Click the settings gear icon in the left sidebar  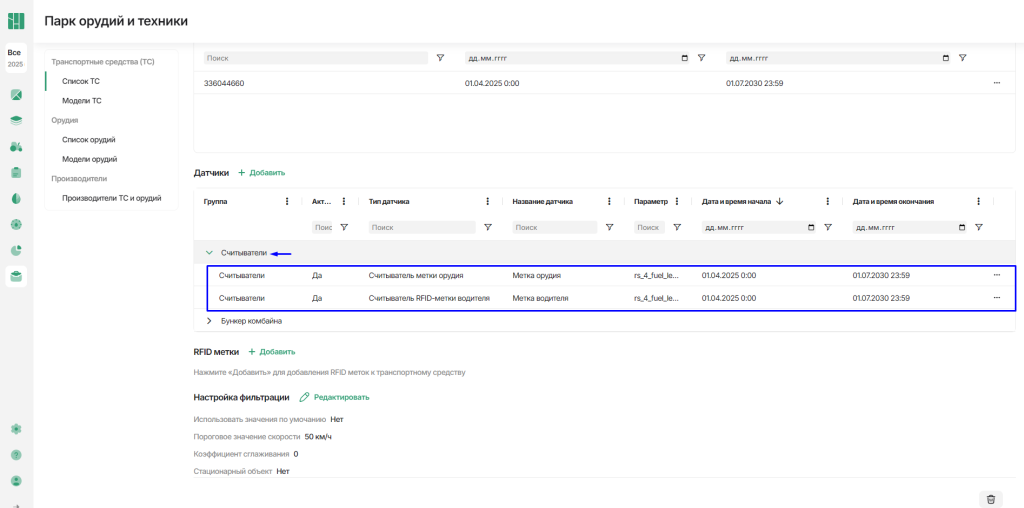16,429
